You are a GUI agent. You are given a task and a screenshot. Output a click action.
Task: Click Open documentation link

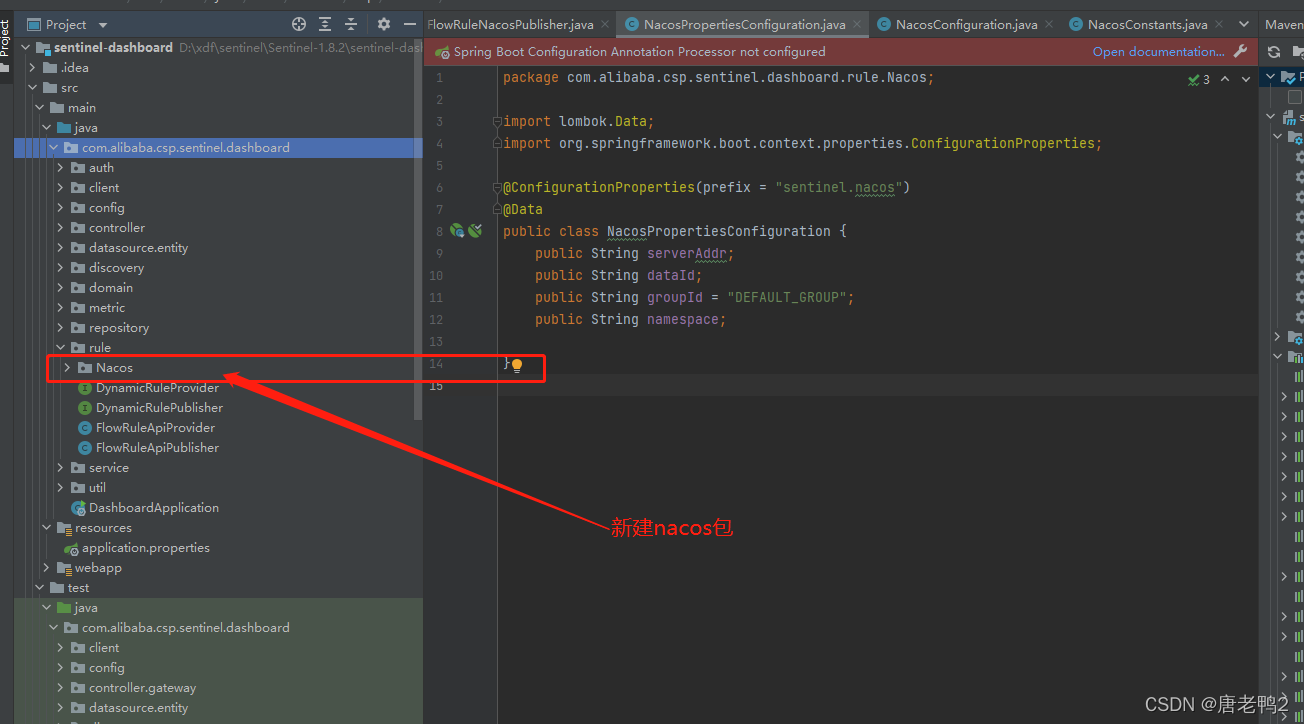[x=1158, y=52]
